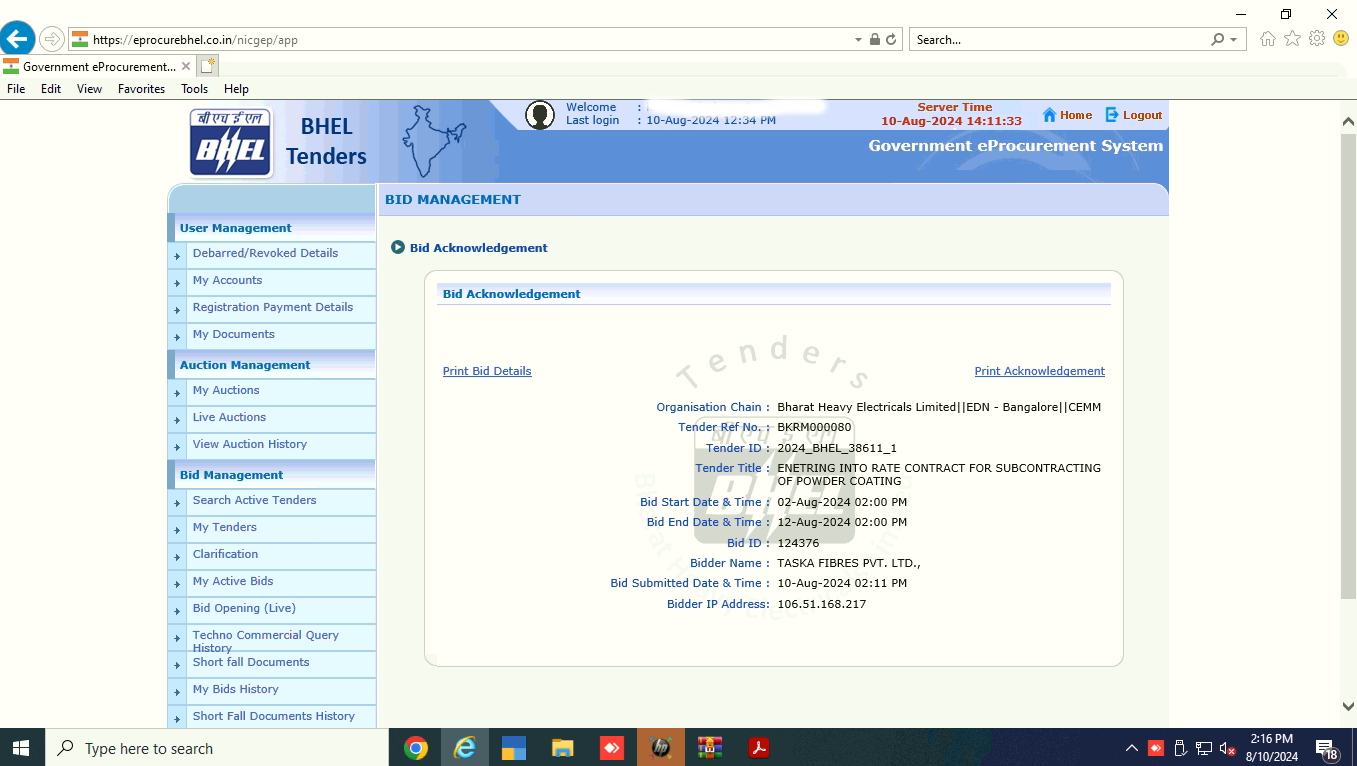This screenshot has width=1357, height=766.
Task: Open AnyDesk from the taskbar
Action: point(612,748)
